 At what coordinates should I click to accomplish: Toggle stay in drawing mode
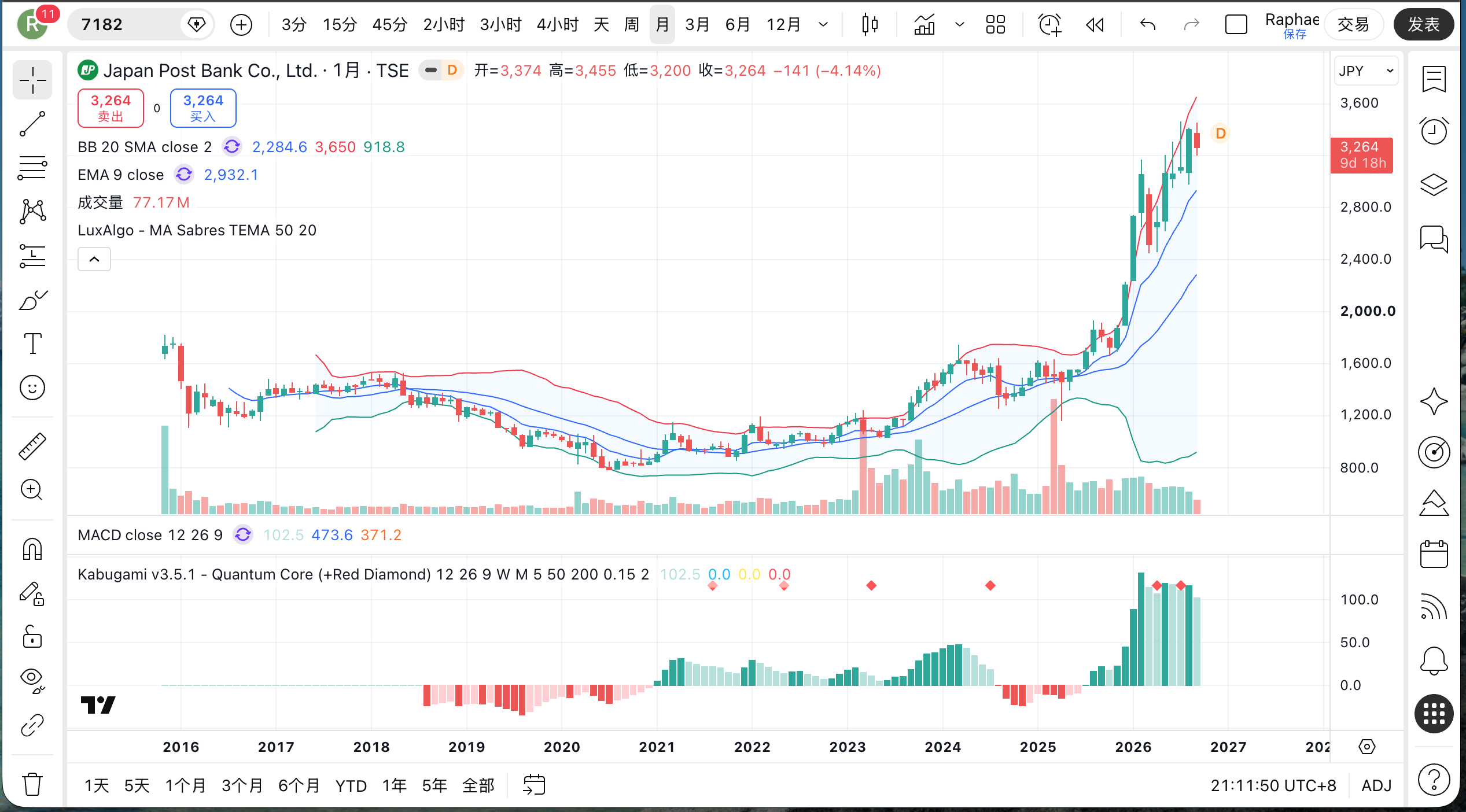click(32, 593)
